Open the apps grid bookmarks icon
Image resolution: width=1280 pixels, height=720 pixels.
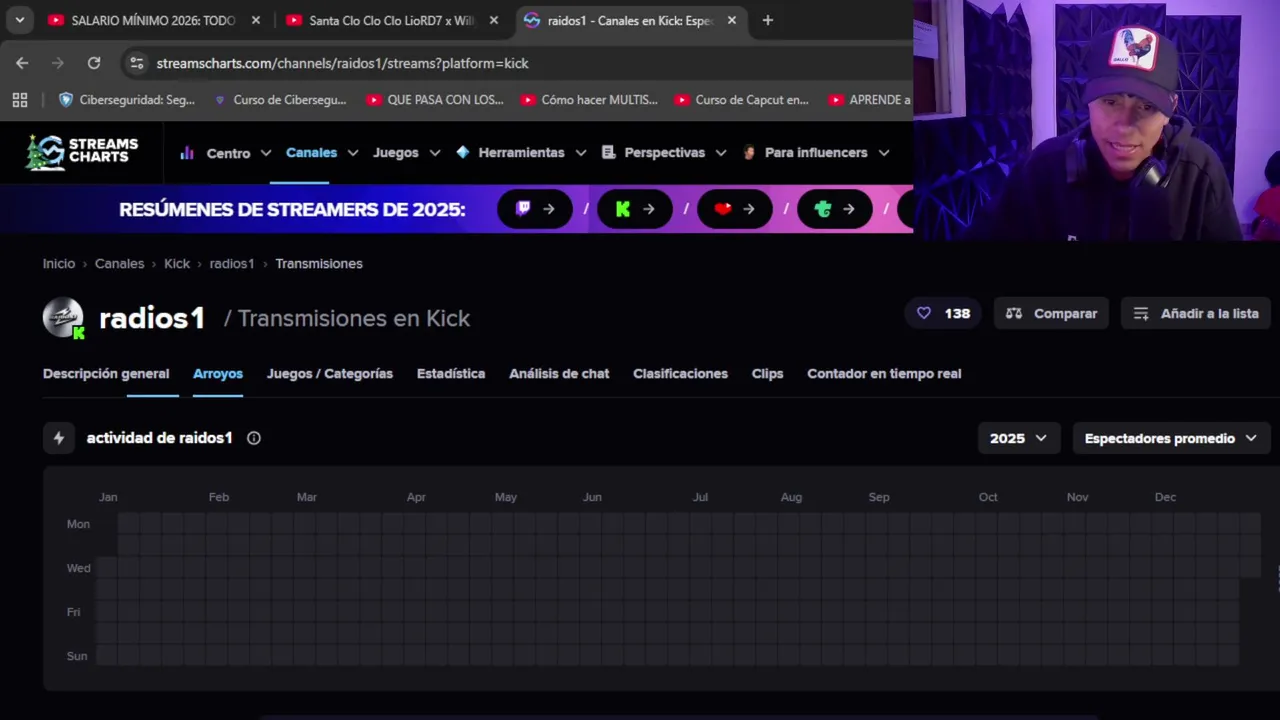pos(19,100)
